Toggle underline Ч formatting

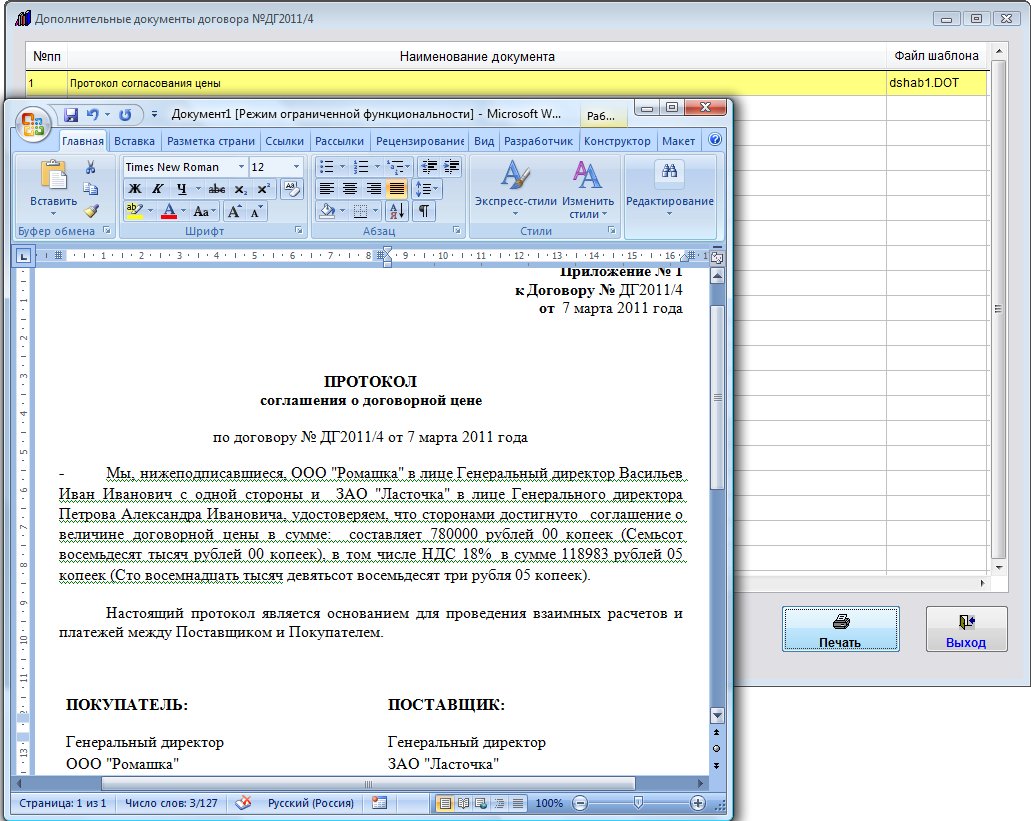pos(181,189)
